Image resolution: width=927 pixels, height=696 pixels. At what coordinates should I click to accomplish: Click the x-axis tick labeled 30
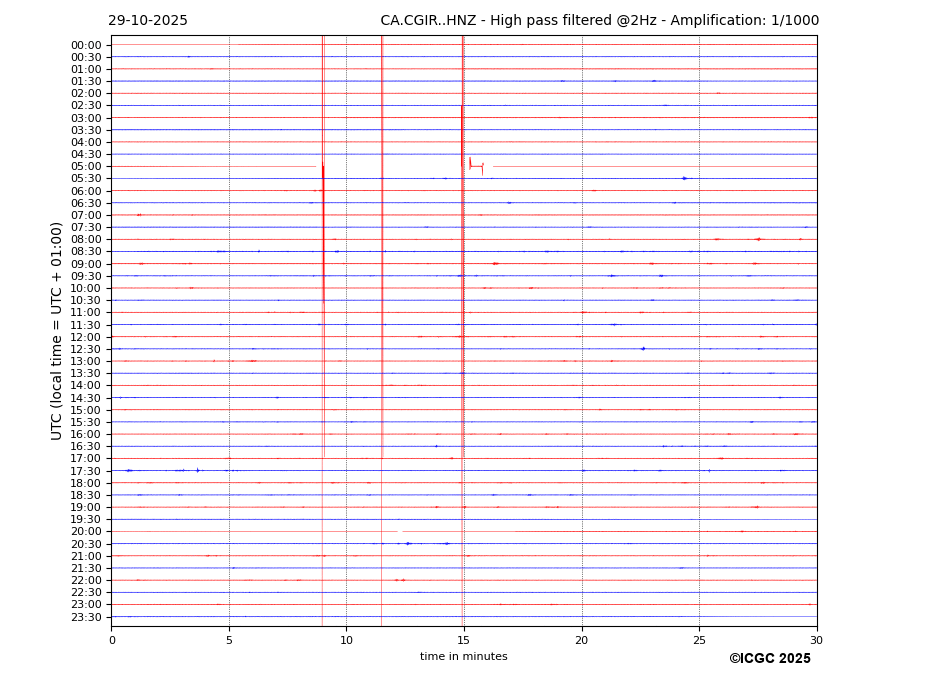pyautogui.click(x=816, y=640)
